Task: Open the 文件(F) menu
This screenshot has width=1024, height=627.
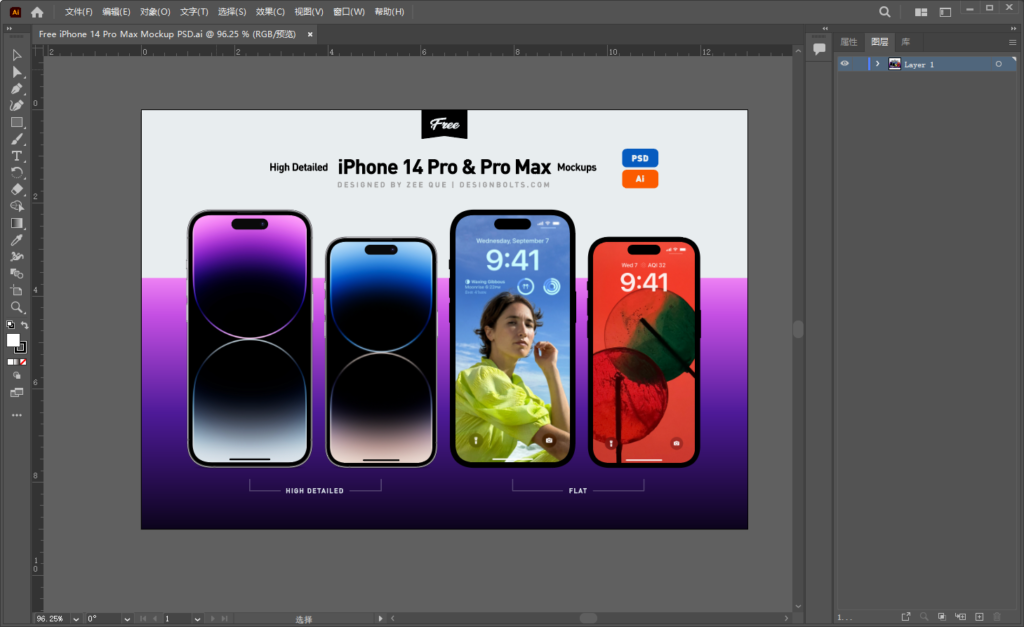Action: click(x=78, y=12)
